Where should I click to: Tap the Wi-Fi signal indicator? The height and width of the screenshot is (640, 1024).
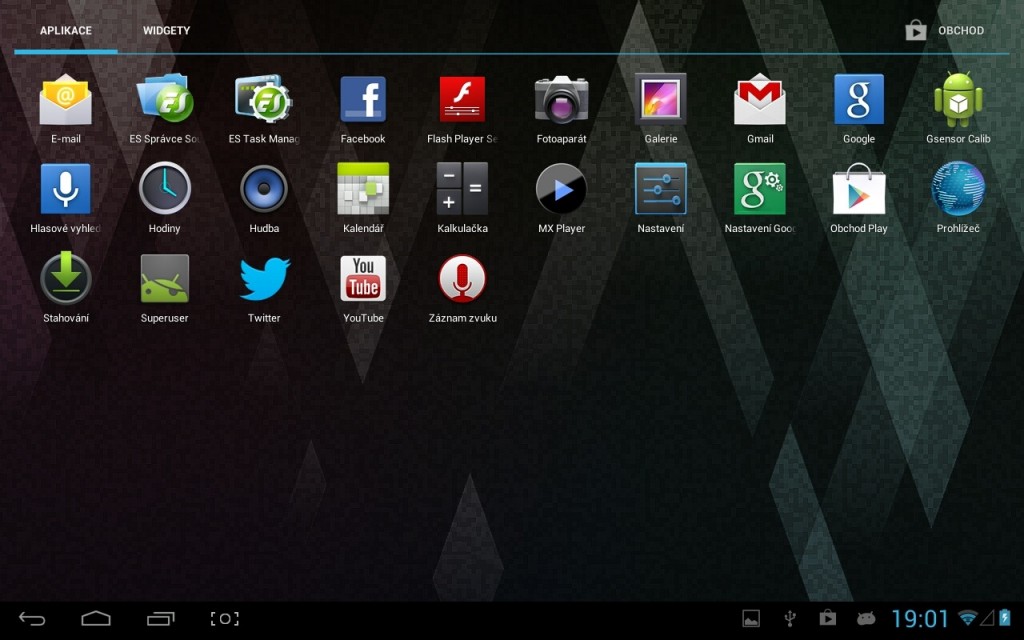coord(967,617)
